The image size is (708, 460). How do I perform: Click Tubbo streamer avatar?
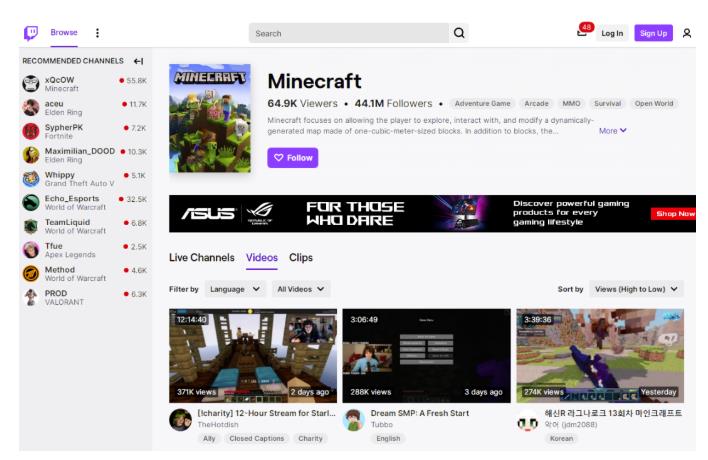point(354,420)
